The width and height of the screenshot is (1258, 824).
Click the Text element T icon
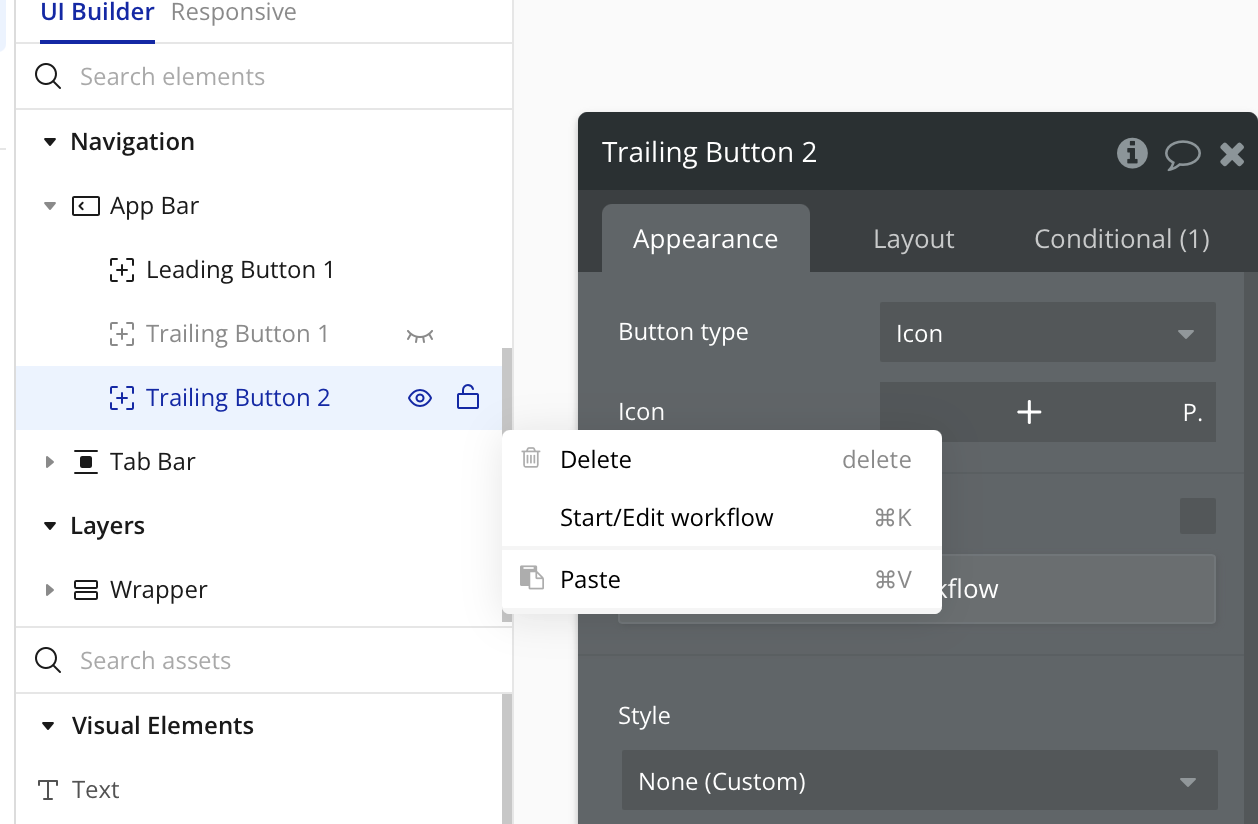pos(47,790)
